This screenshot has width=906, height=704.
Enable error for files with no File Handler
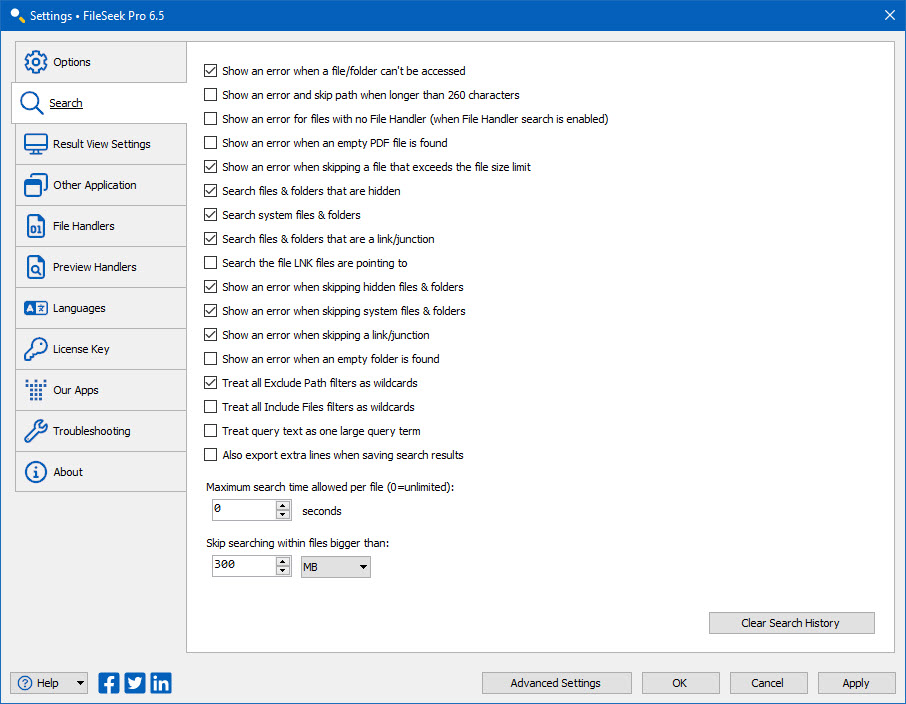(210, 118)
